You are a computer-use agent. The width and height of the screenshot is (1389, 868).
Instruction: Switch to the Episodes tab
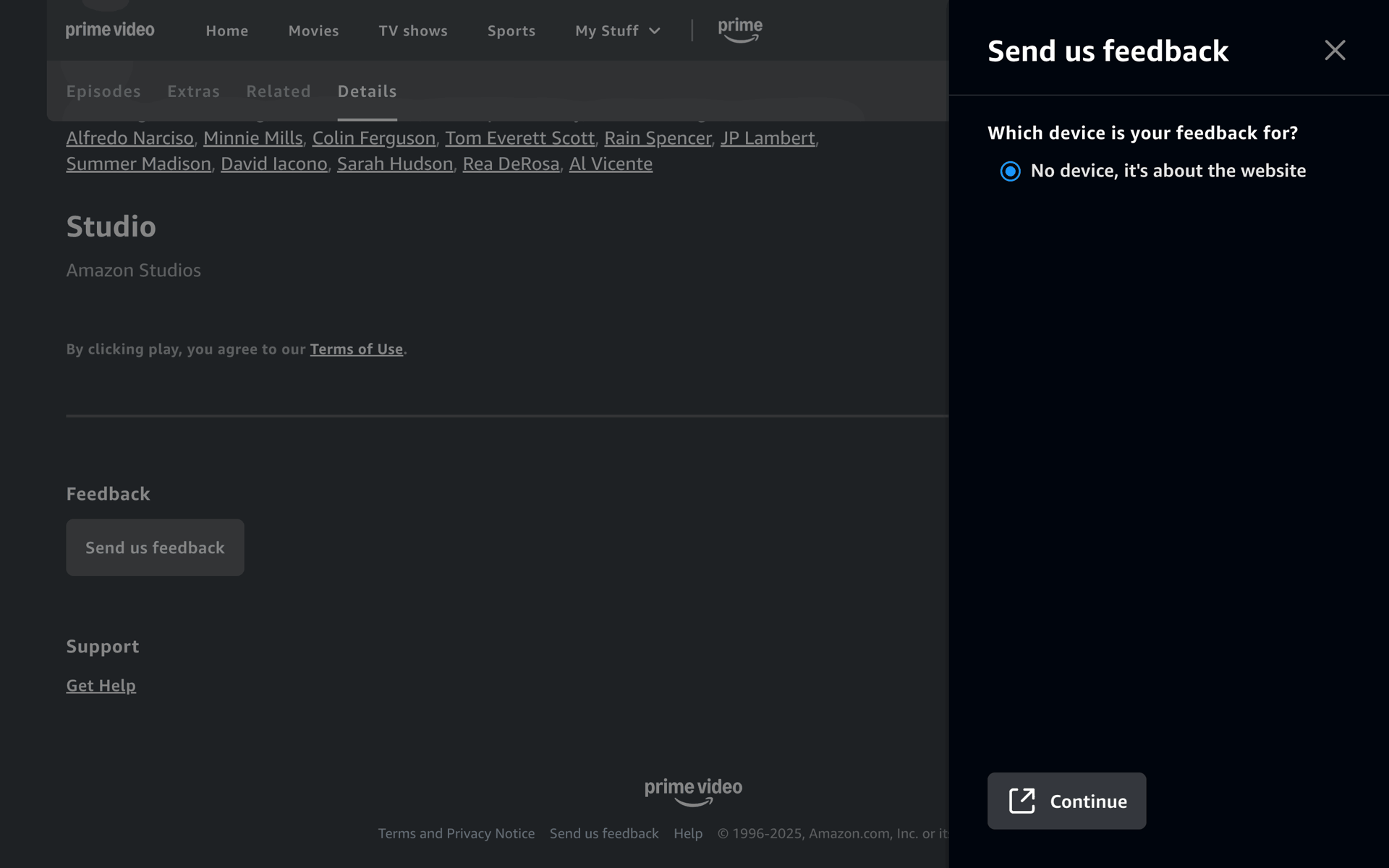tap(103, 91)
